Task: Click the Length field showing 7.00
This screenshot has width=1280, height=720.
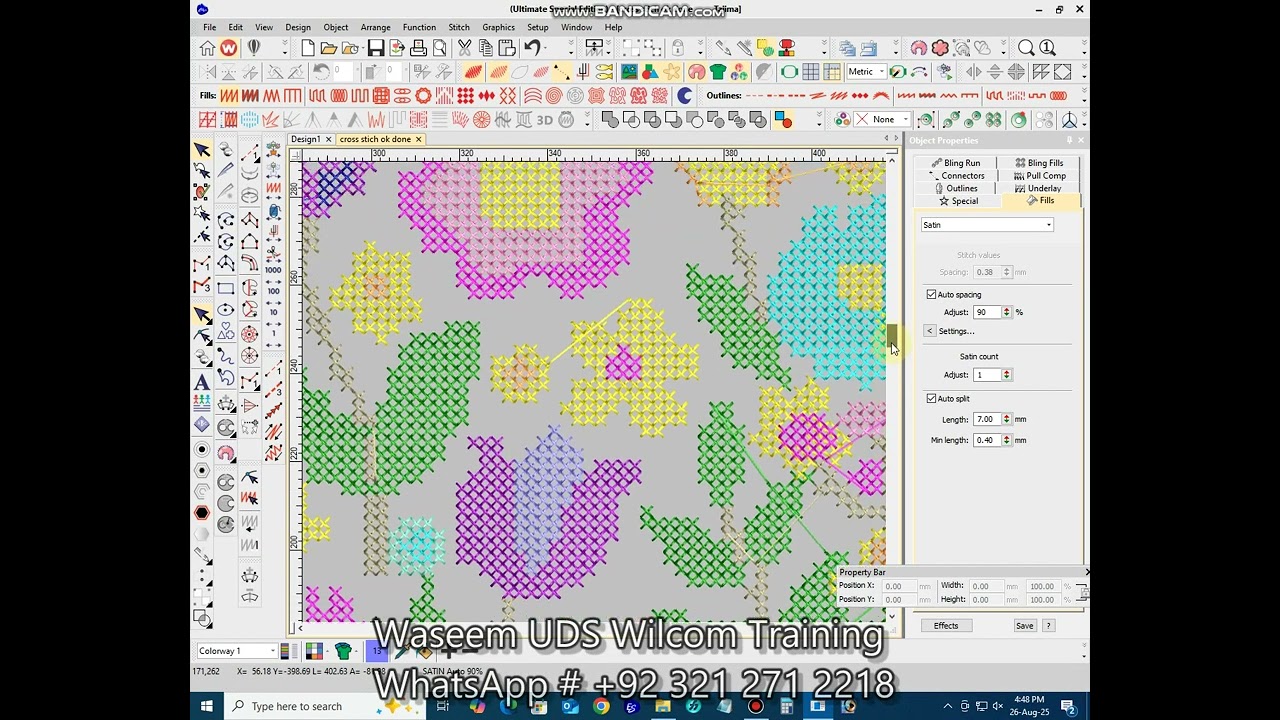Action: (987, 420)
